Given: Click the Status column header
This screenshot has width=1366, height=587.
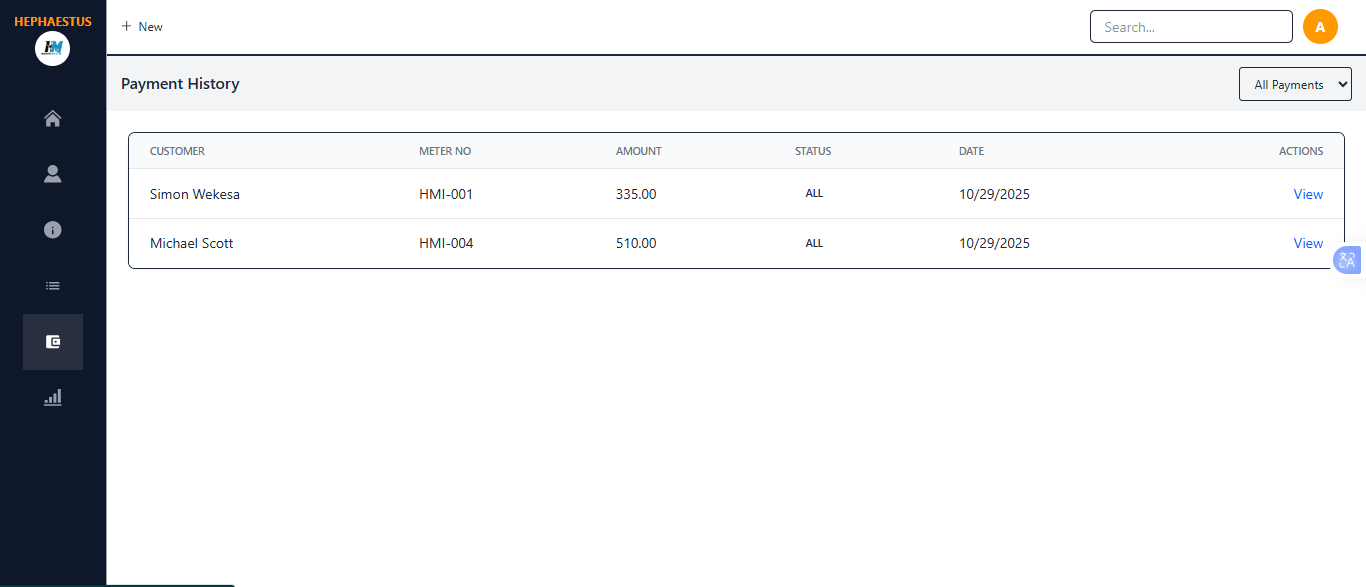Looking at the screenshot, I should click(813, 151).
